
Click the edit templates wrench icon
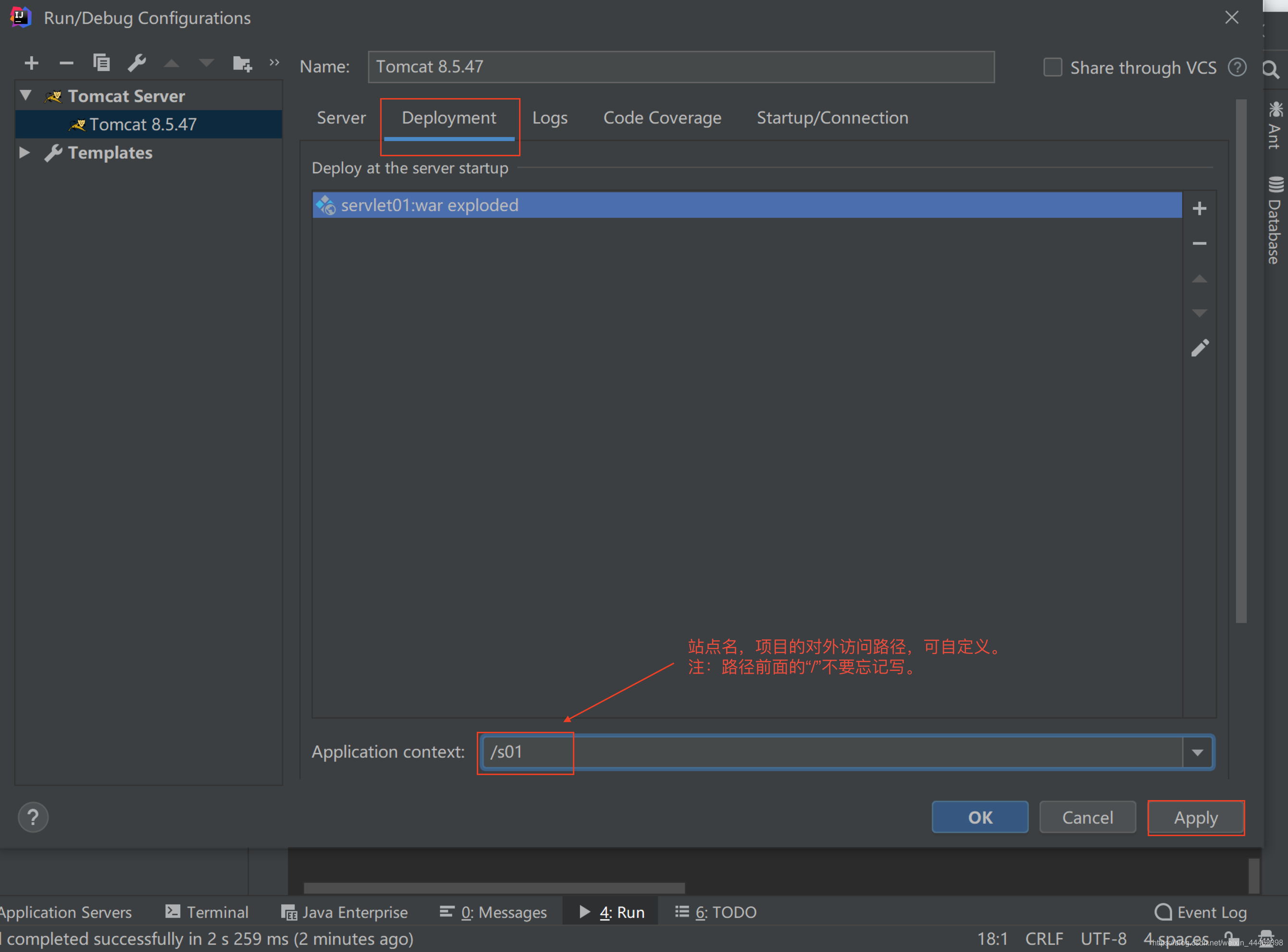(136, 62)
